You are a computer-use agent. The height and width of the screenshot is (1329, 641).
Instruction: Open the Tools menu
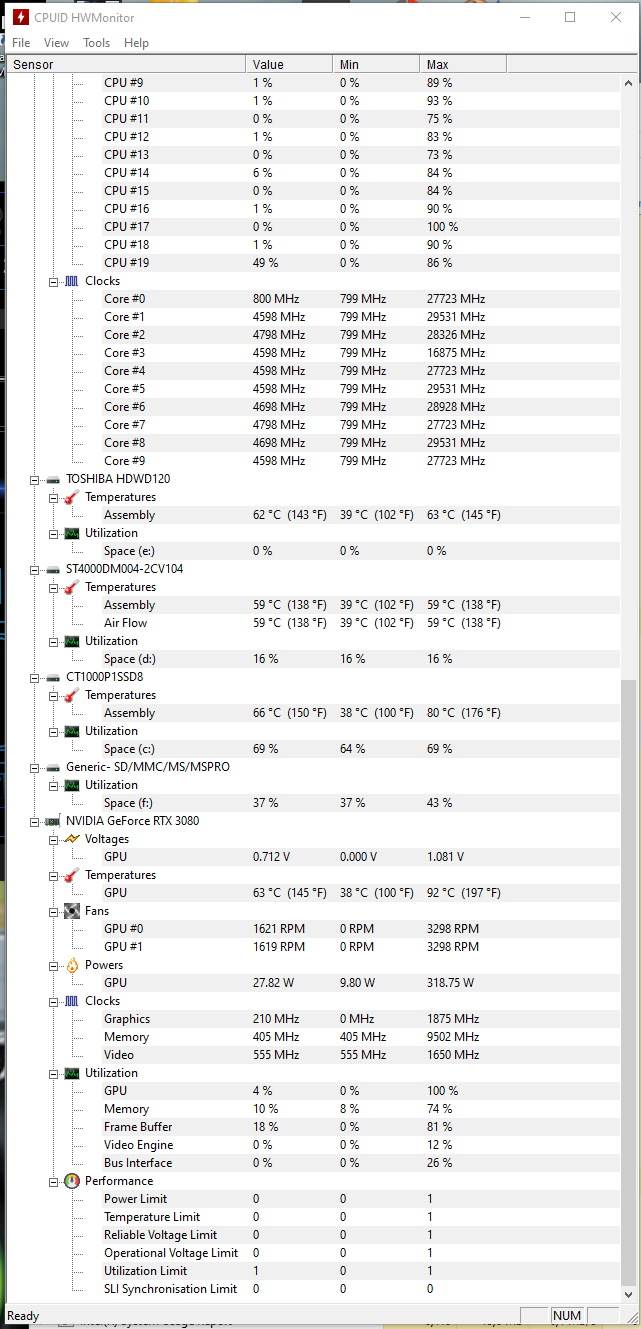pyautogui.click(x=97, y=43)
